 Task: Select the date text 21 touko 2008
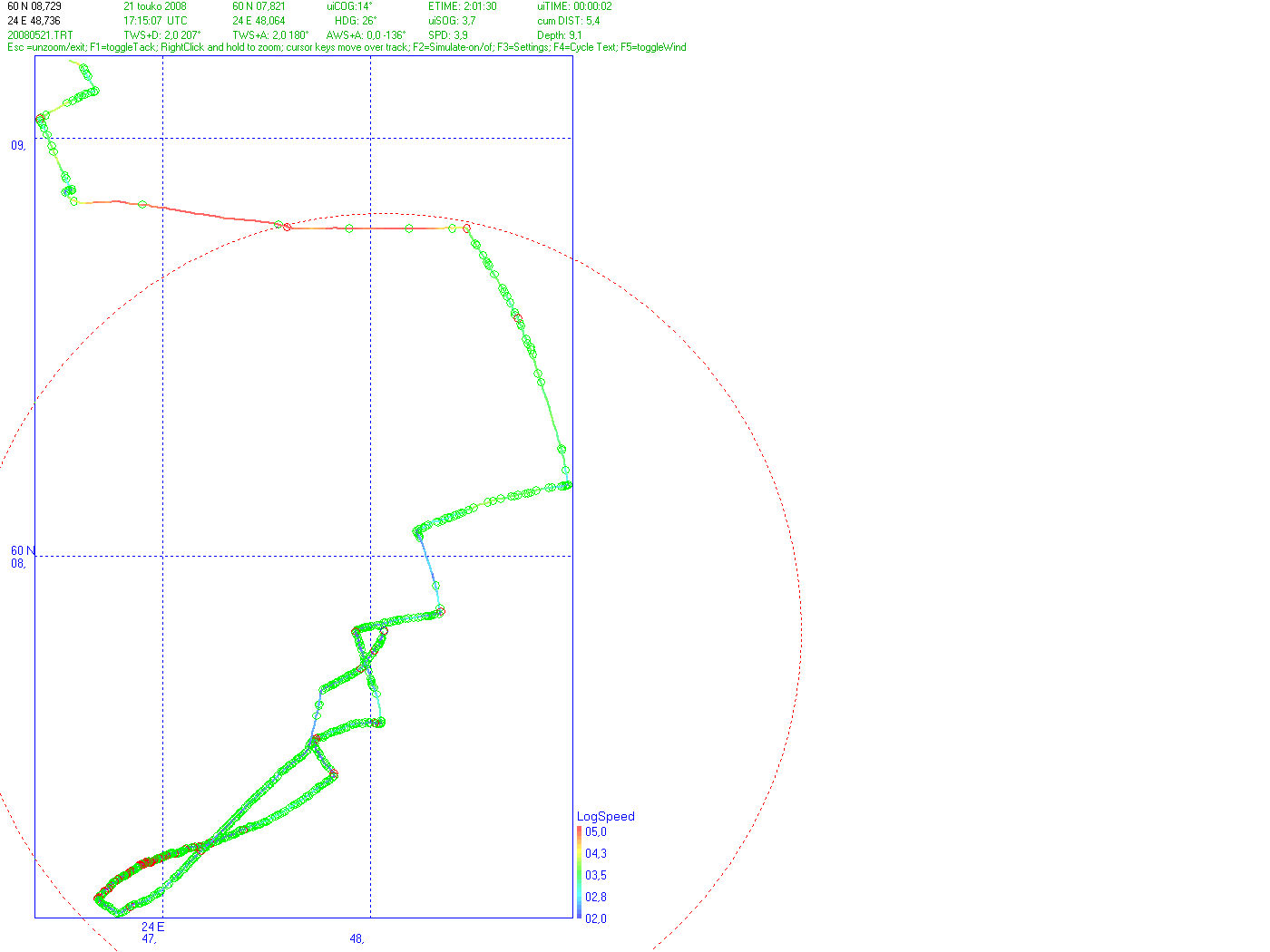(x=155, y=6)
